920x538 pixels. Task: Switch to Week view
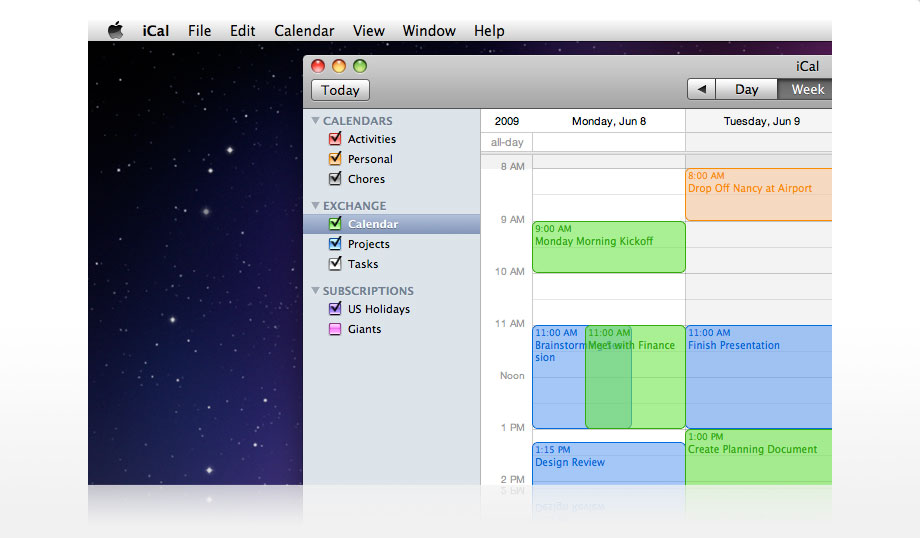click(x=807, y=89)
